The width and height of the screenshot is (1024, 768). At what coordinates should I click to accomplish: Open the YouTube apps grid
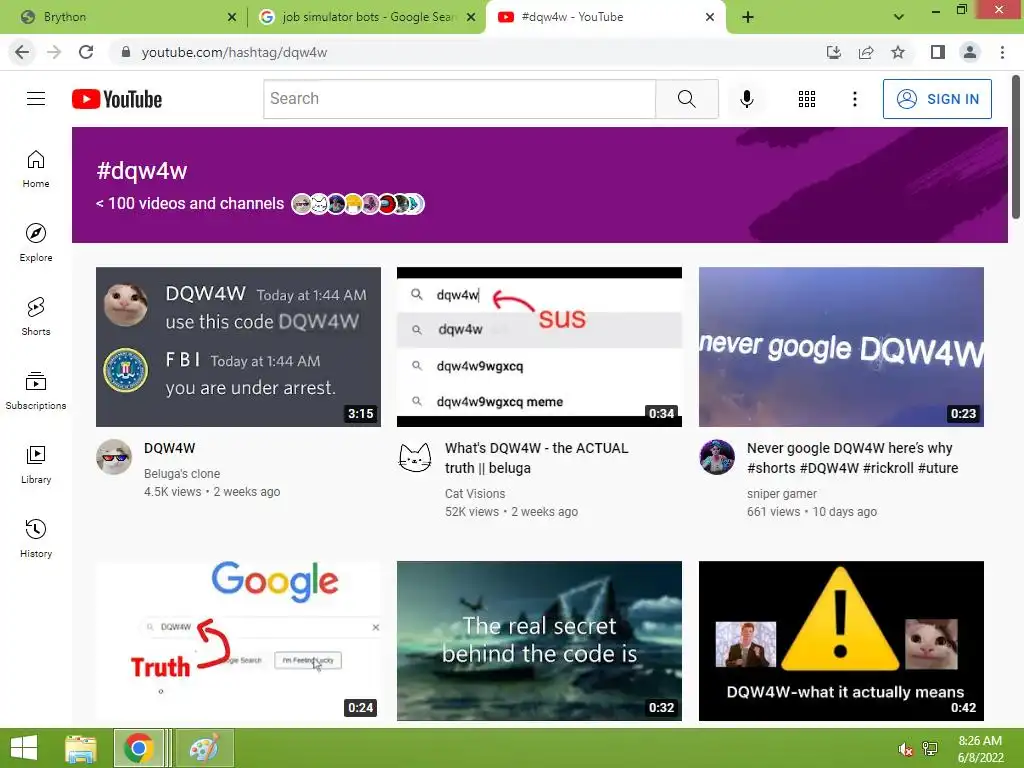(807, 99)
